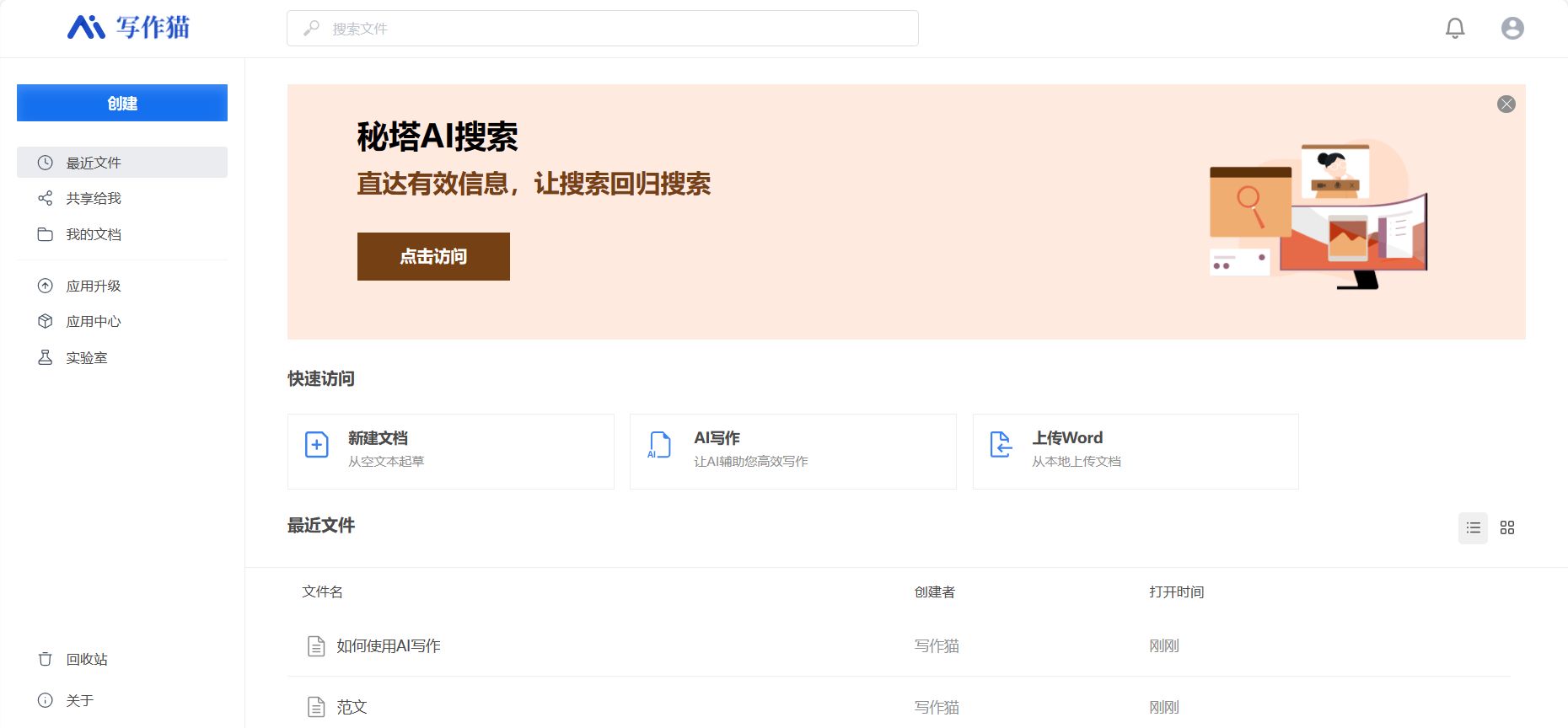The image size is (1568, 728).
Task: Click the flask icon beside 实验室
Action: (x=46, y=357)
